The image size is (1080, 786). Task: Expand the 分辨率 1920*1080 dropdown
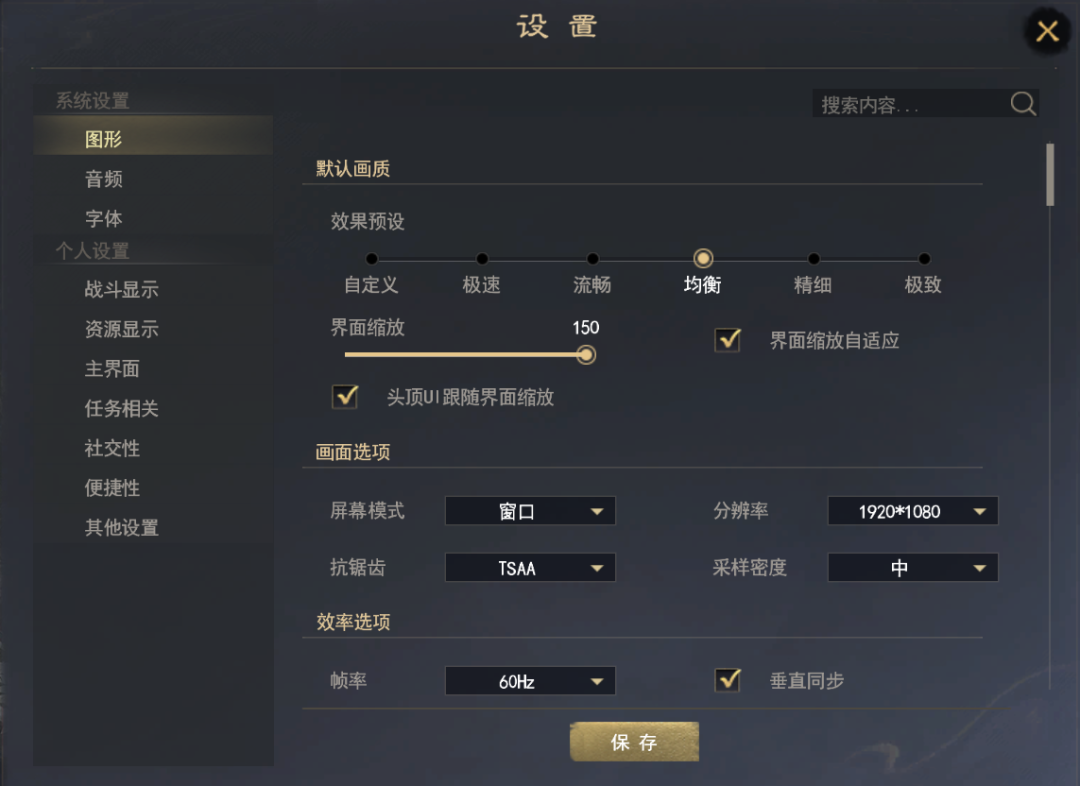click(x=912, y=511)
